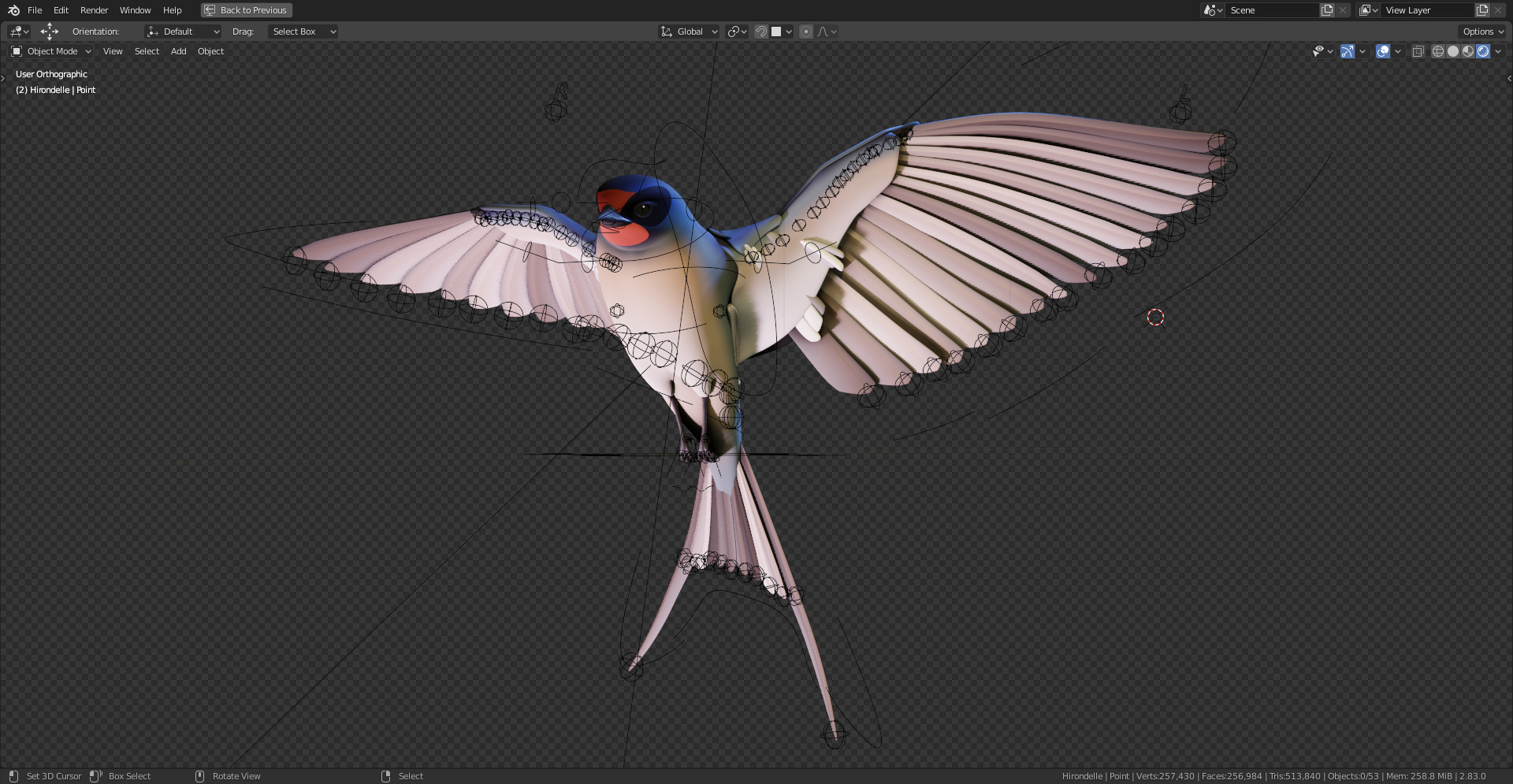Open the File menu
The image size is (1513, 784).
pyautogui.click(x=35, y=10)
